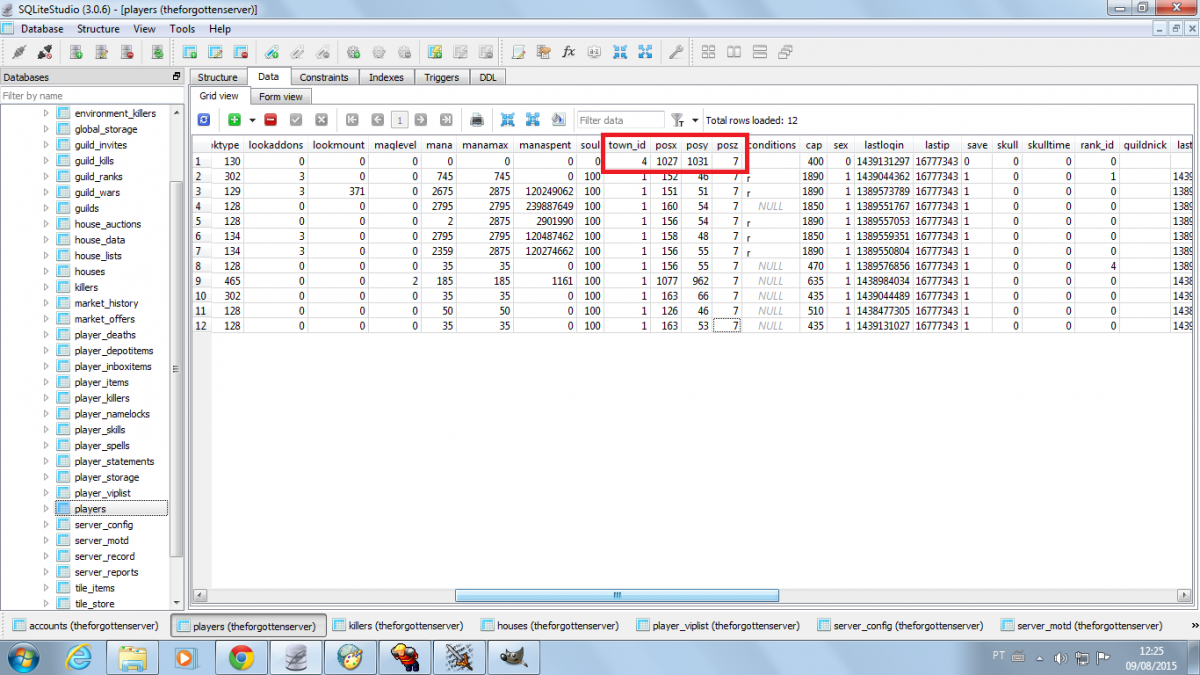Screen dimensions: 1200x675
Task: Select the guild_ranks table in tree
Action: click(x=98, y=176)
